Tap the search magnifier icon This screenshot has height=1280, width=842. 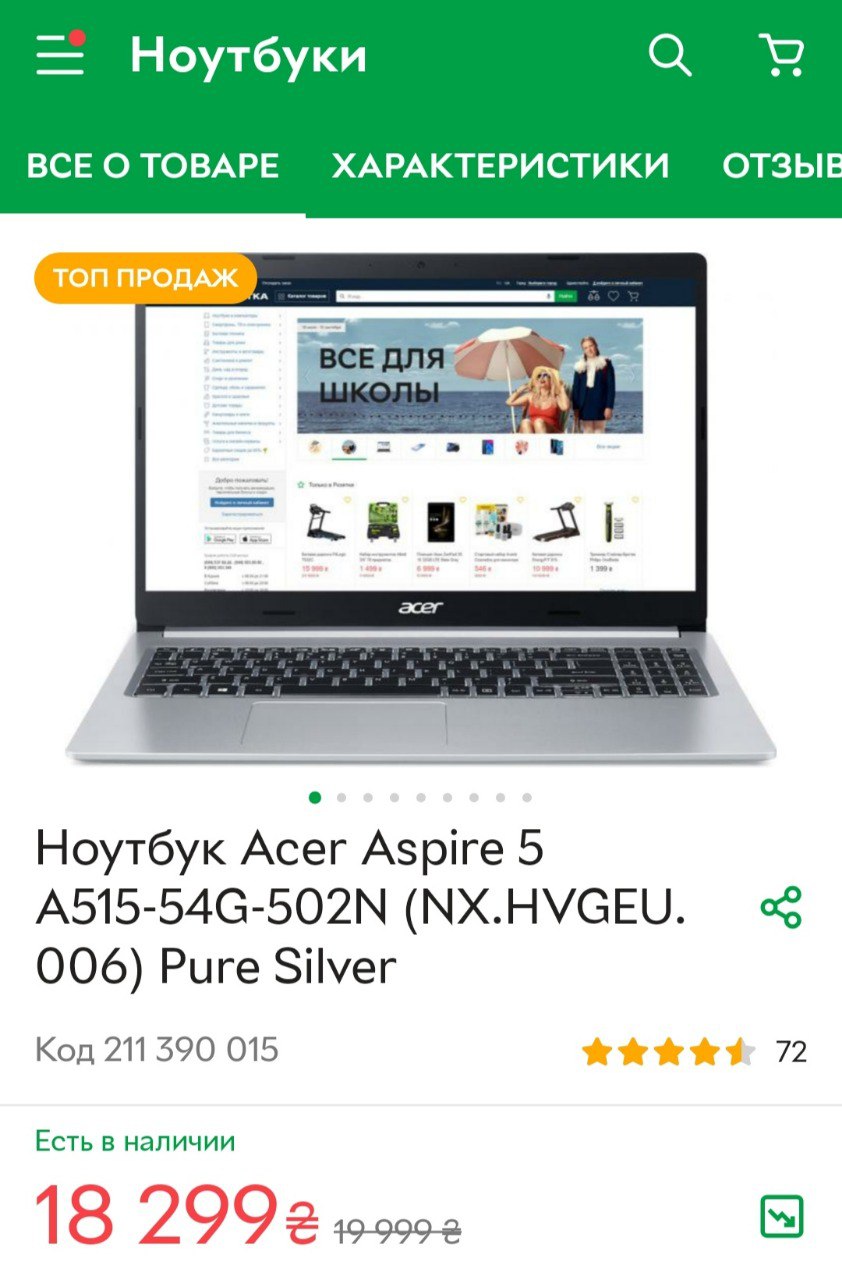pyautogui.click(x=670, y=55)
